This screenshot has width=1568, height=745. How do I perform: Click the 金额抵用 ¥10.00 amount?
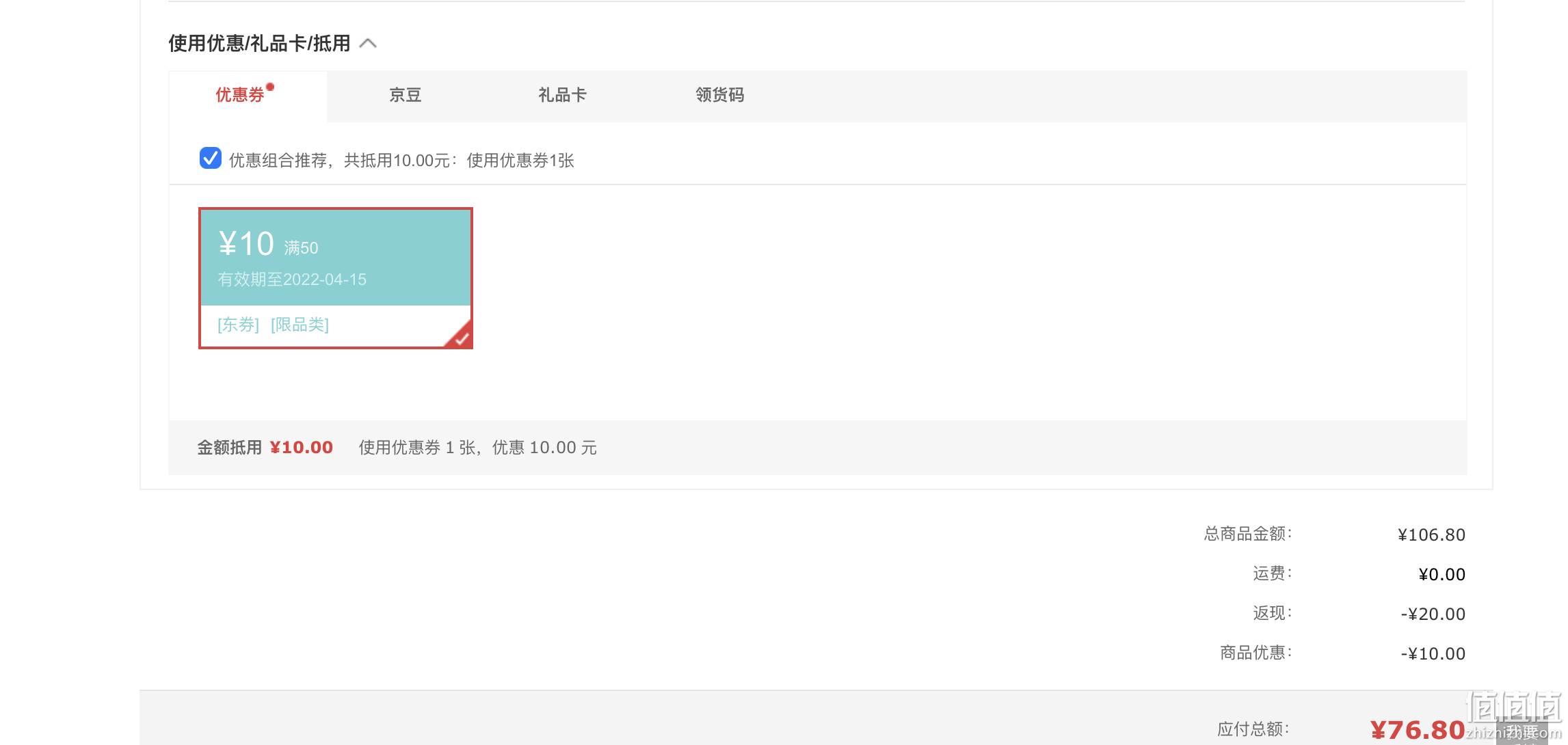(301, 448)
